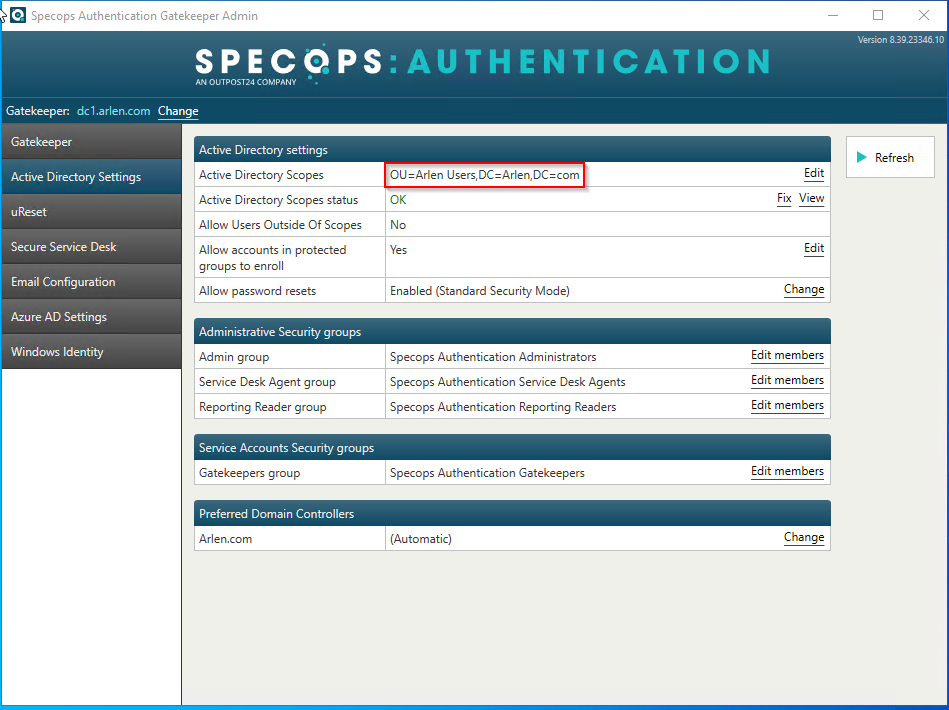Click Specops Authentication Gatekeepers group name
The width and height of the screenshot is (949, 710).
(x=487, y=473)
